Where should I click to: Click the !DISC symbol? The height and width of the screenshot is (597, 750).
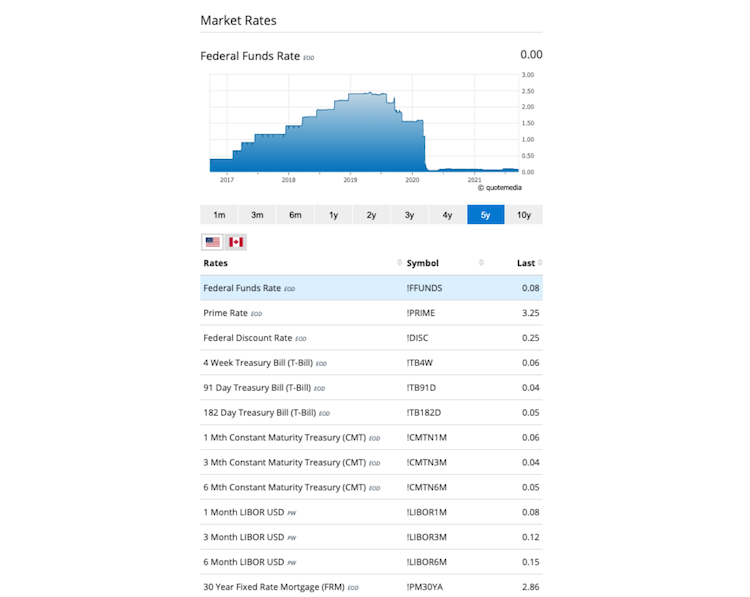418,338
